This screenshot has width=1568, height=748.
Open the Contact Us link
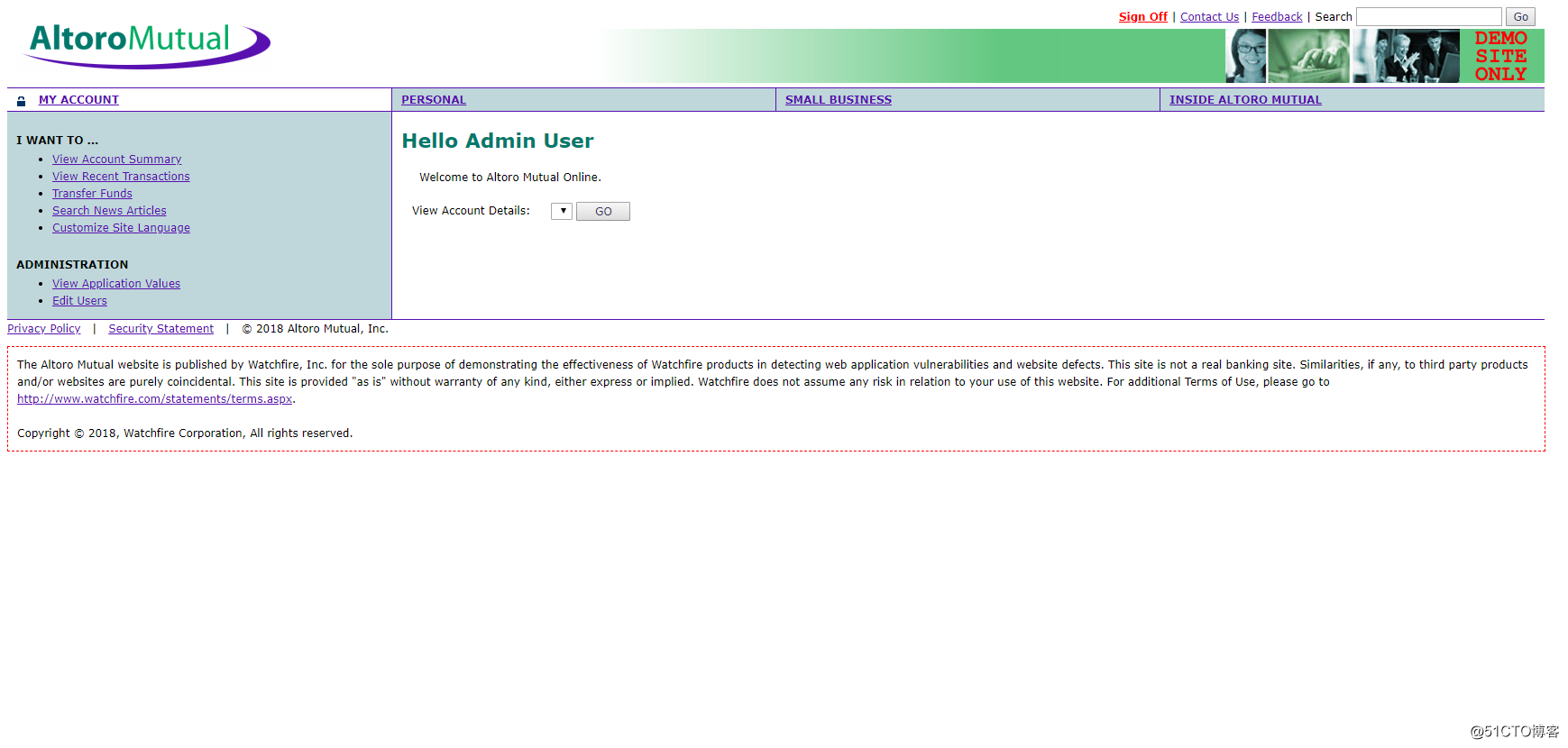click(1209, 17)
